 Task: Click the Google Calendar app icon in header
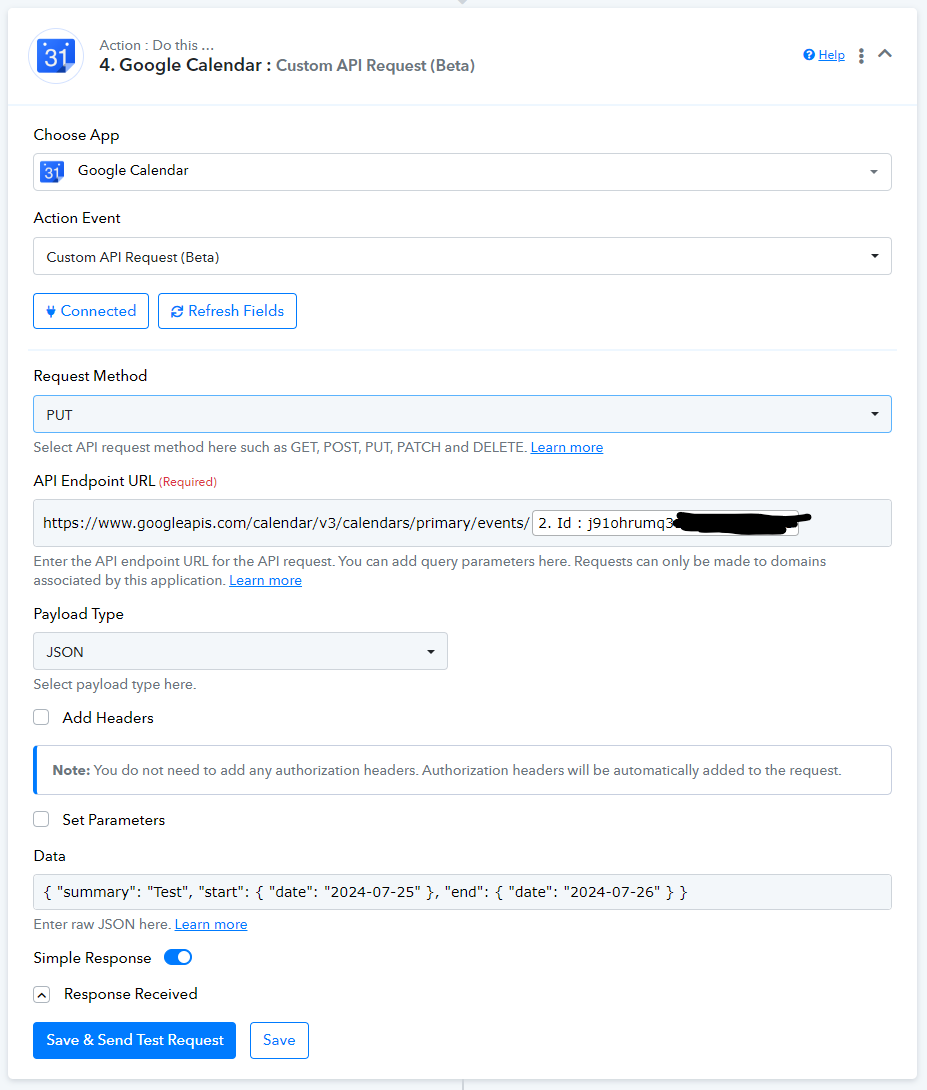(56, 56)
